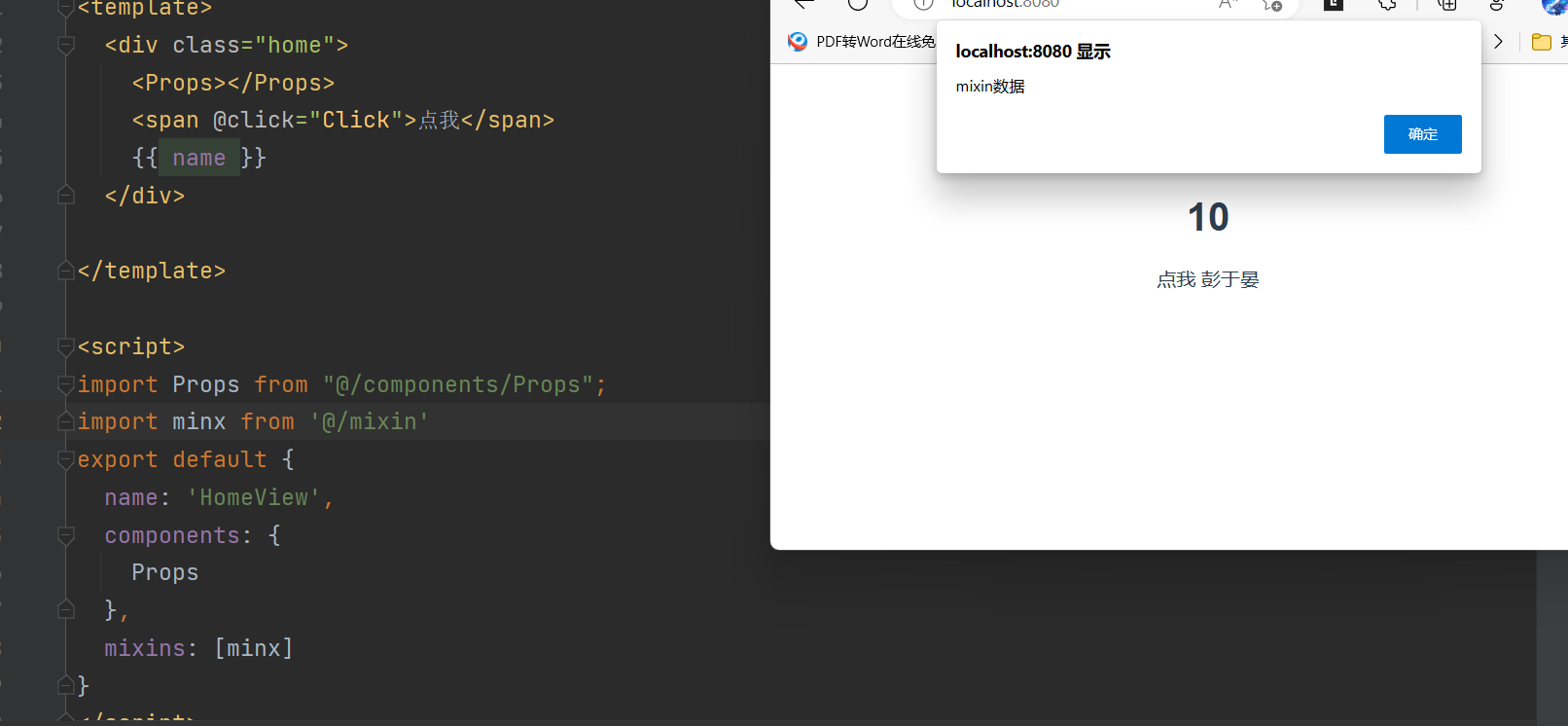
Task: Show more bookmarks with the overflow chevron
Action: pyautogui.click(x=1498, y=42)
